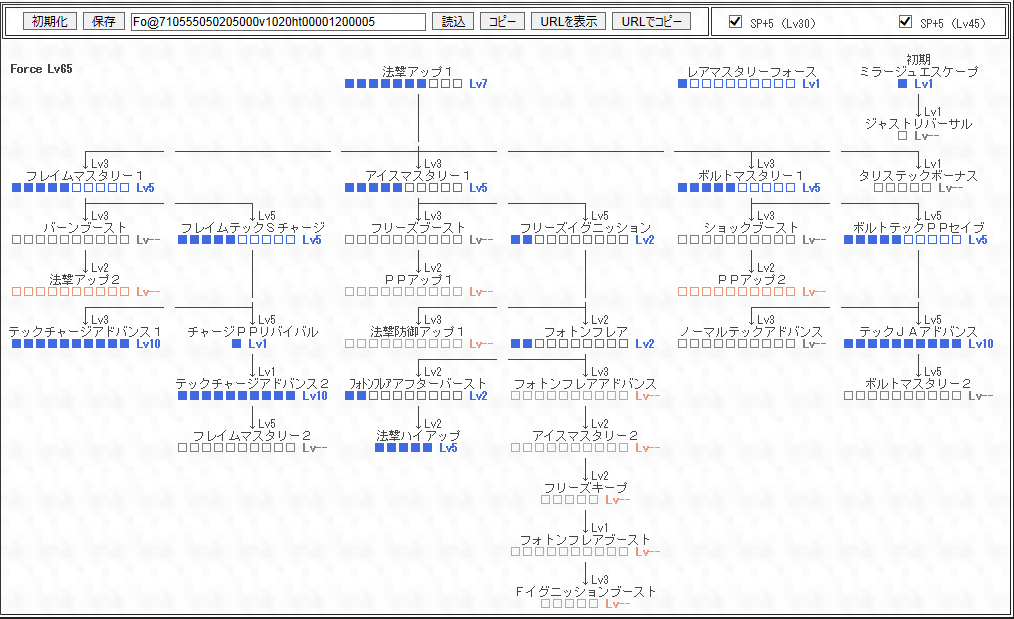Set level on the フレイムマスタリー1 level bar
Screen dimensions: 1014x619
point(70,188)
